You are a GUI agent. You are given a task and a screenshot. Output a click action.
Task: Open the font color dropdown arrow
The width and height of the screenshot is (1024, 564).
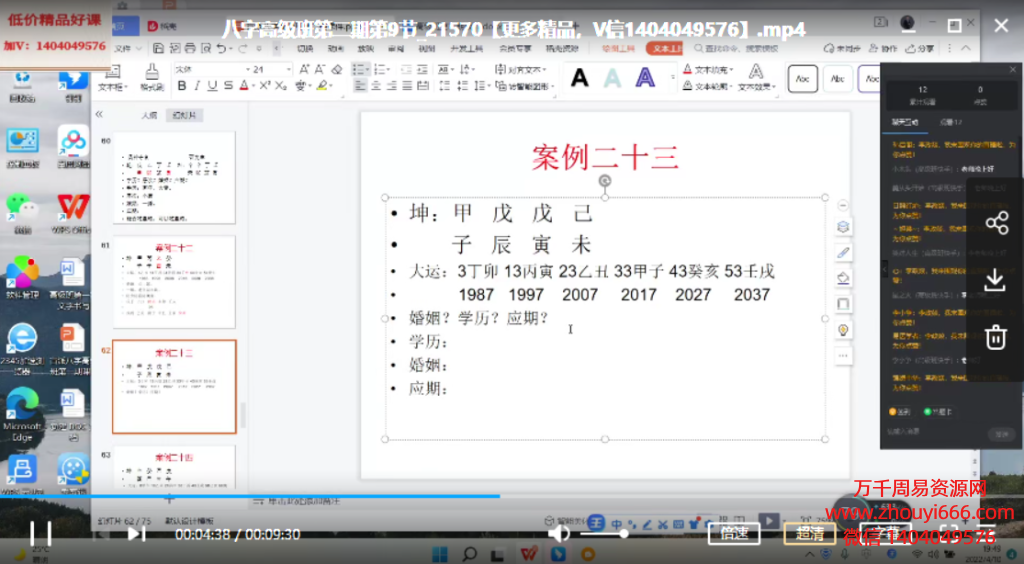tap(253, 86)
